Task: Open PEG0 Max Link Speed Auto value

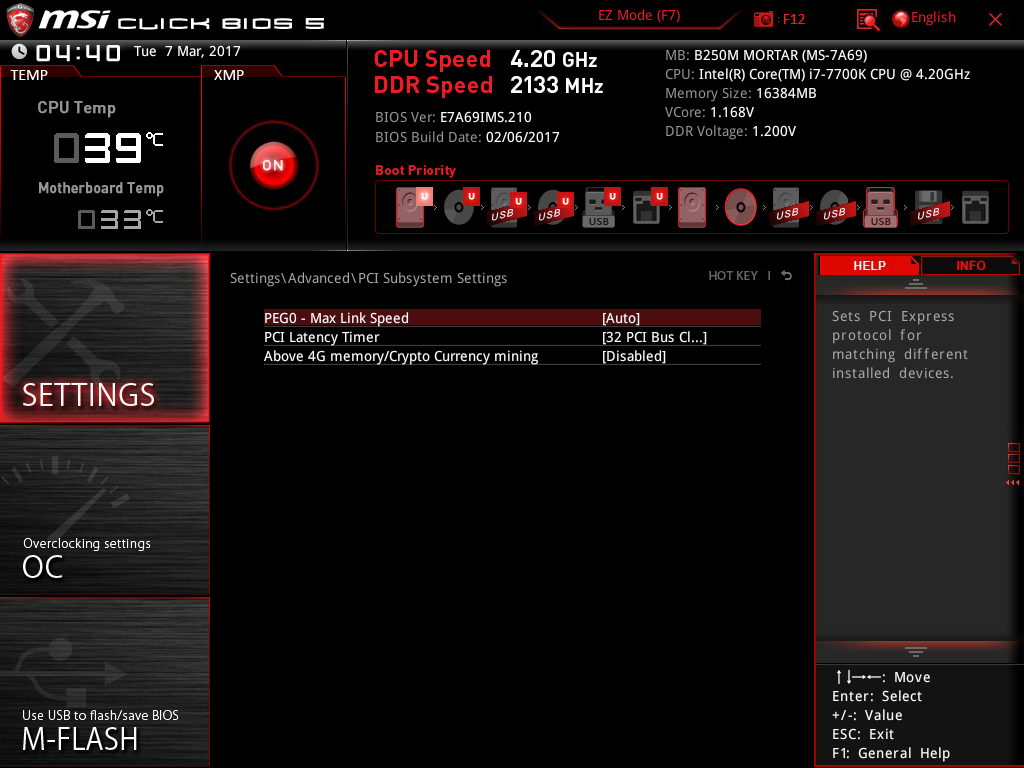Action: click(x=621, y=318)
